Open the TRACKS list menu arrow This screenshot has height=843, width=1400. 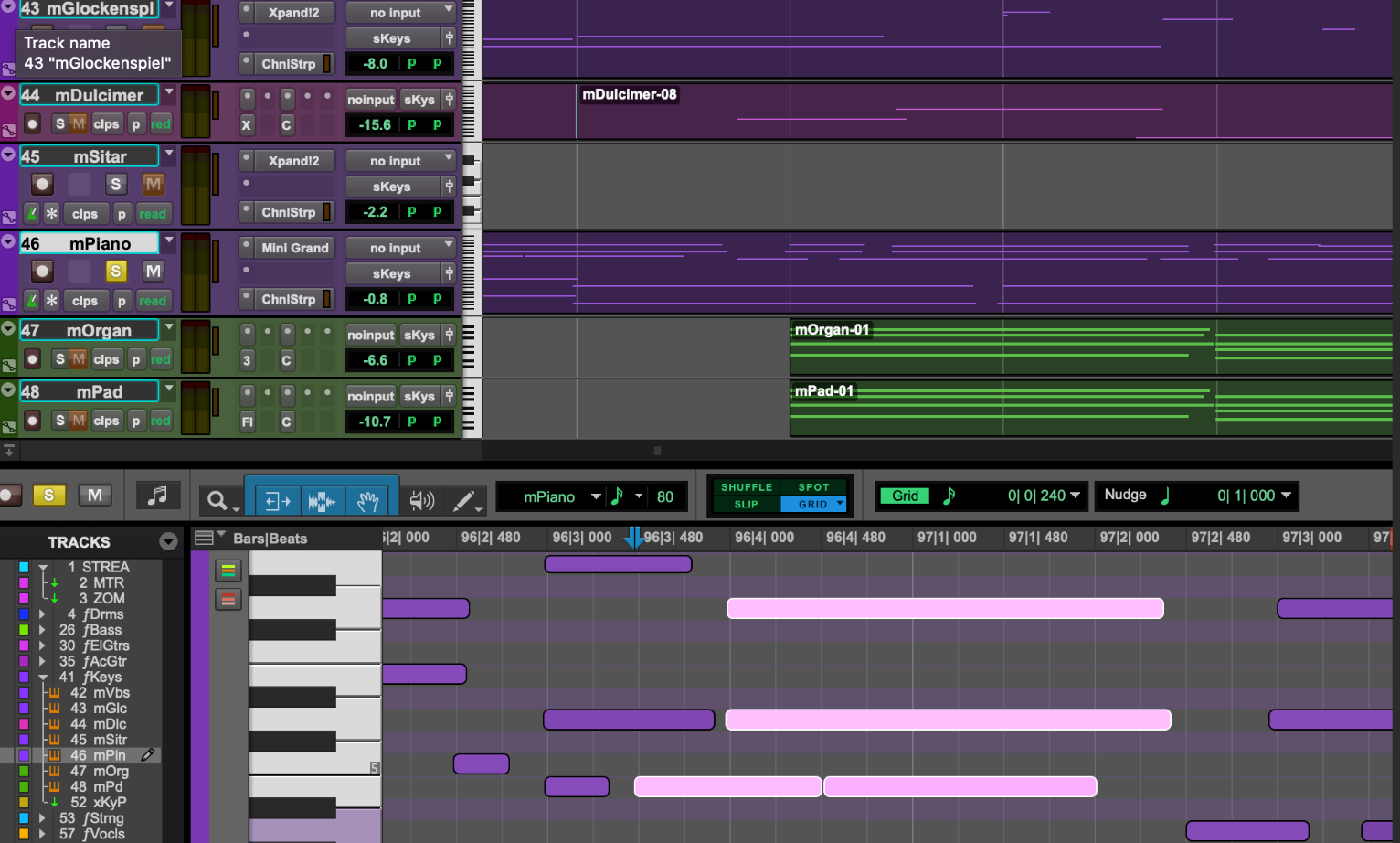point(168,541)
